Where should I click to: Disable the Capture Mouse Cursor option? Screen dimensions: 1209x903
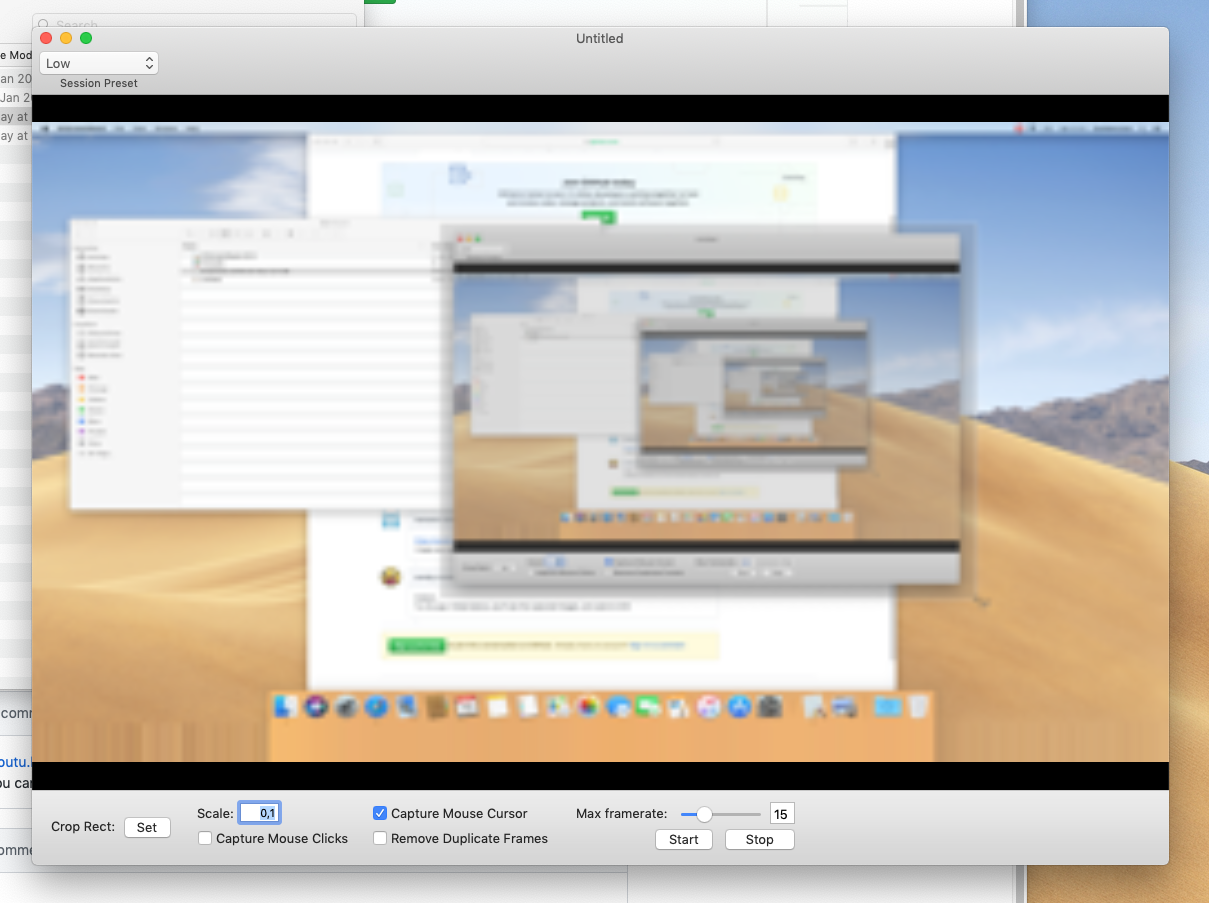[380, 813]
